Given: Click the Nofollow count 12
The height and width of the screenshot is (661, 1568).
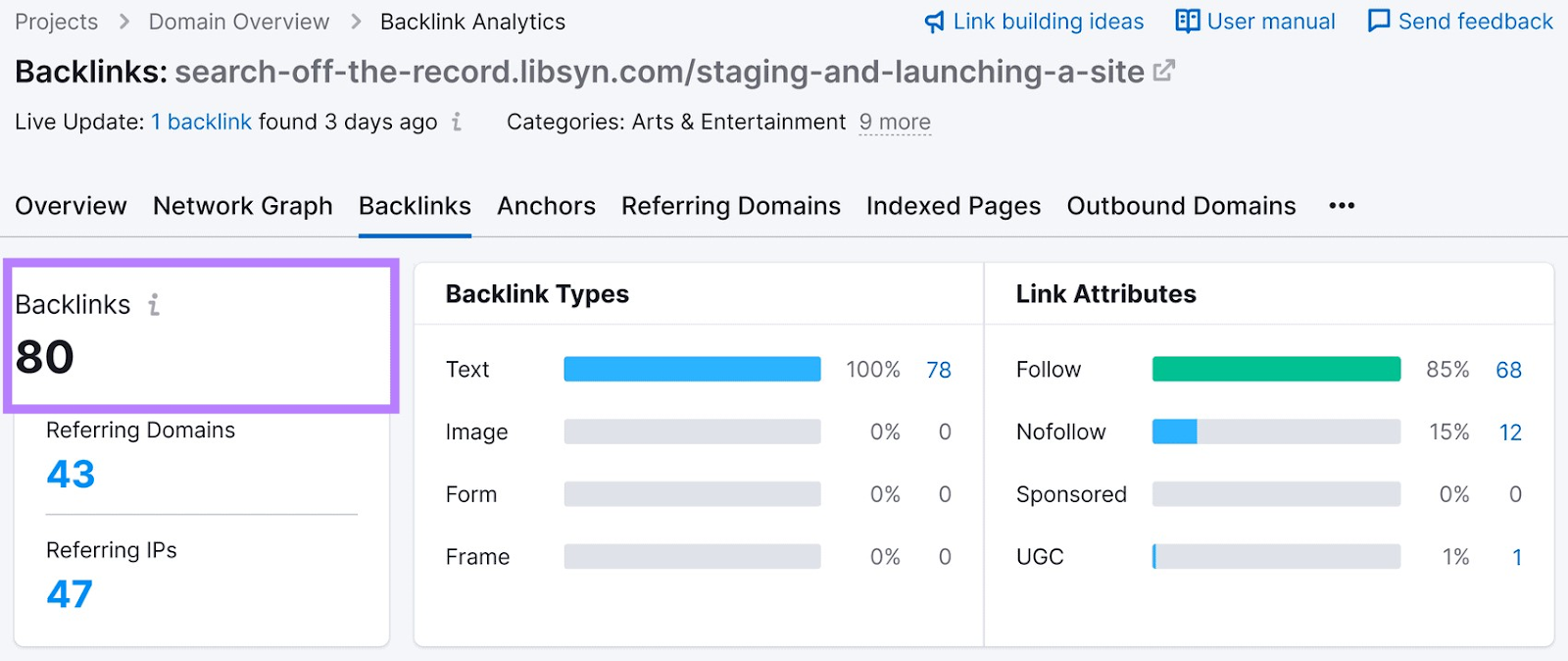Looking at the screenshot, I should [x=1509, y=432].
